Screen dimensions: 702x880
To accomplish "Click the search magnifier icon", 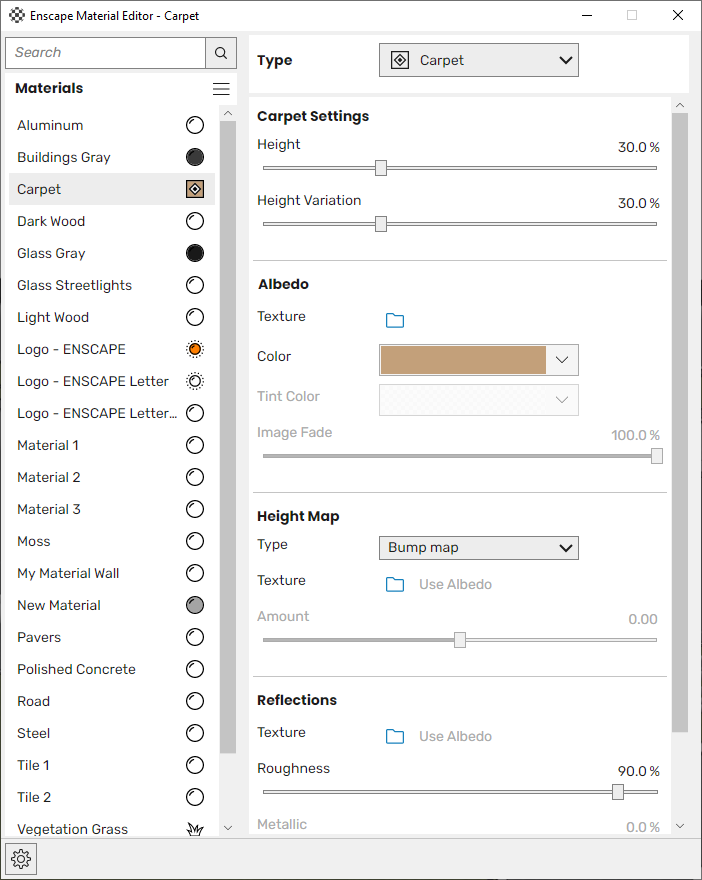I will point(221,53).
